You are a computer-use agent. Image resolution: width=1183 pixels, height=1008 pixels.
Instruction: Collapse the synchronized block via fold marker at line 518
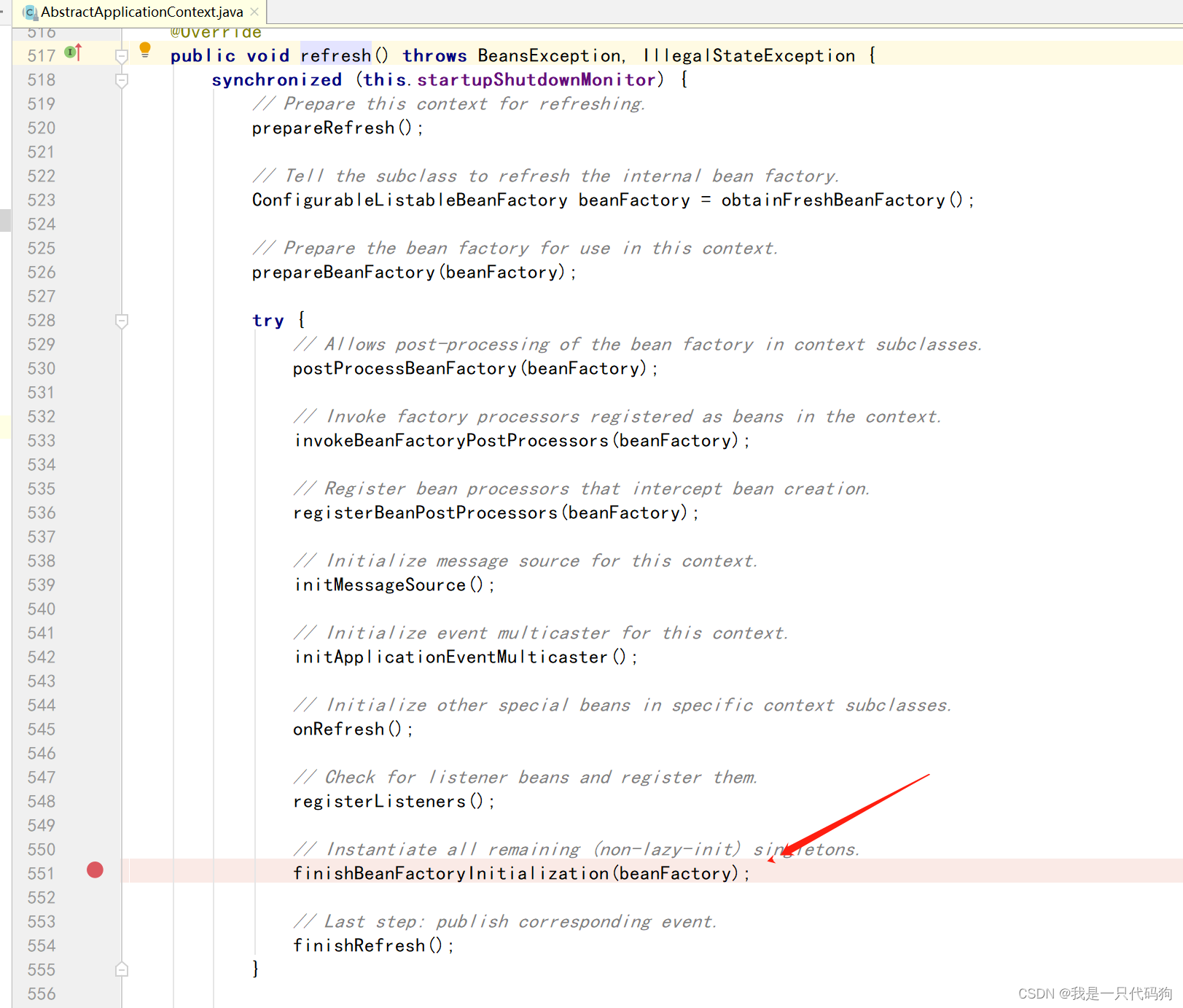[x=122, y=80]
